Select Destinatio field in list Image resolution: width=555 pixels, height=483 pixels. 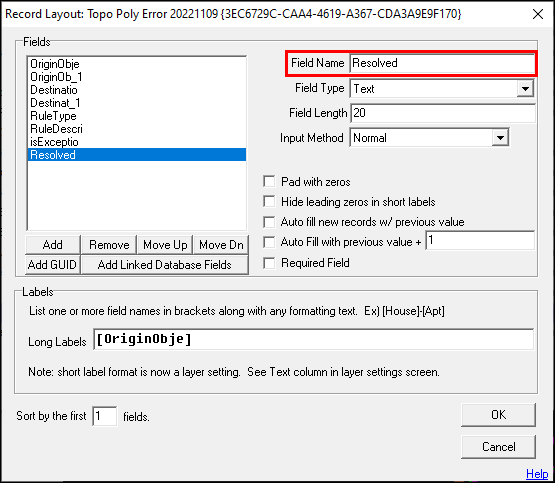[137, 90]
